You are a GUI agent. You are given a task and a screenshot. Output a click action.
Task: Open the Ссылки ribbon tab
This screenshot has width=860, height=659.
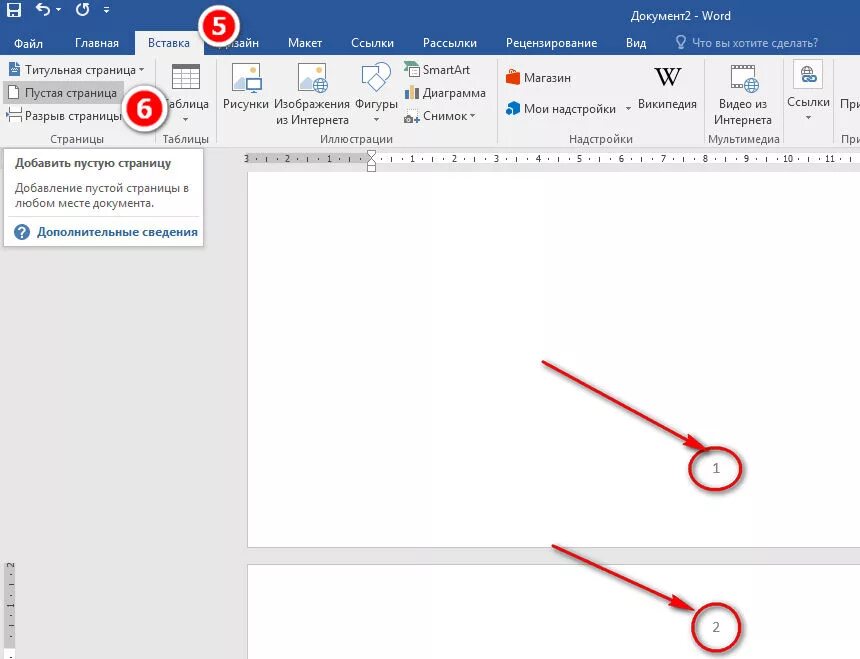372,43
